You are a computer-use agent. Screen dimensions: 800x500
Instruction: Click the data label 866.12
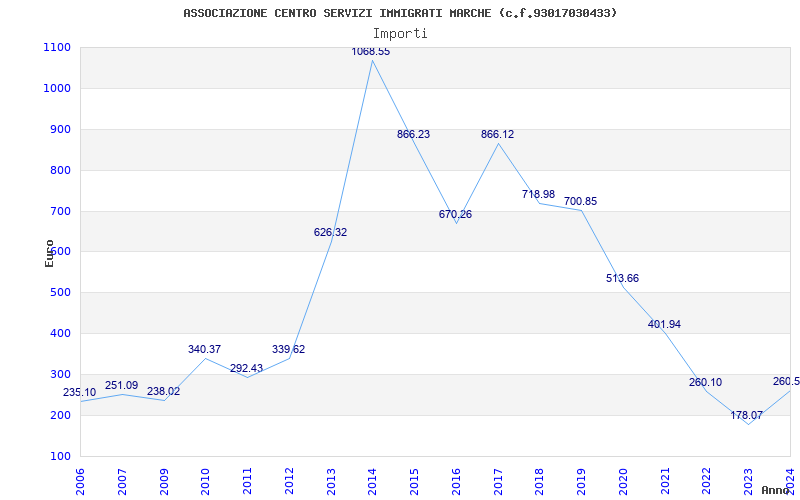[497, 135]
